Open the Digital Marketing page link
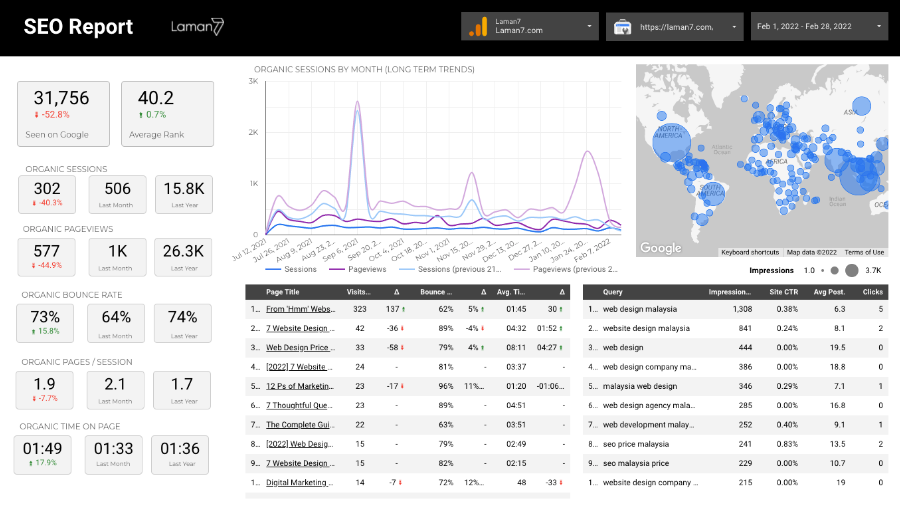The image size is (900, 507). click(299, 482)
